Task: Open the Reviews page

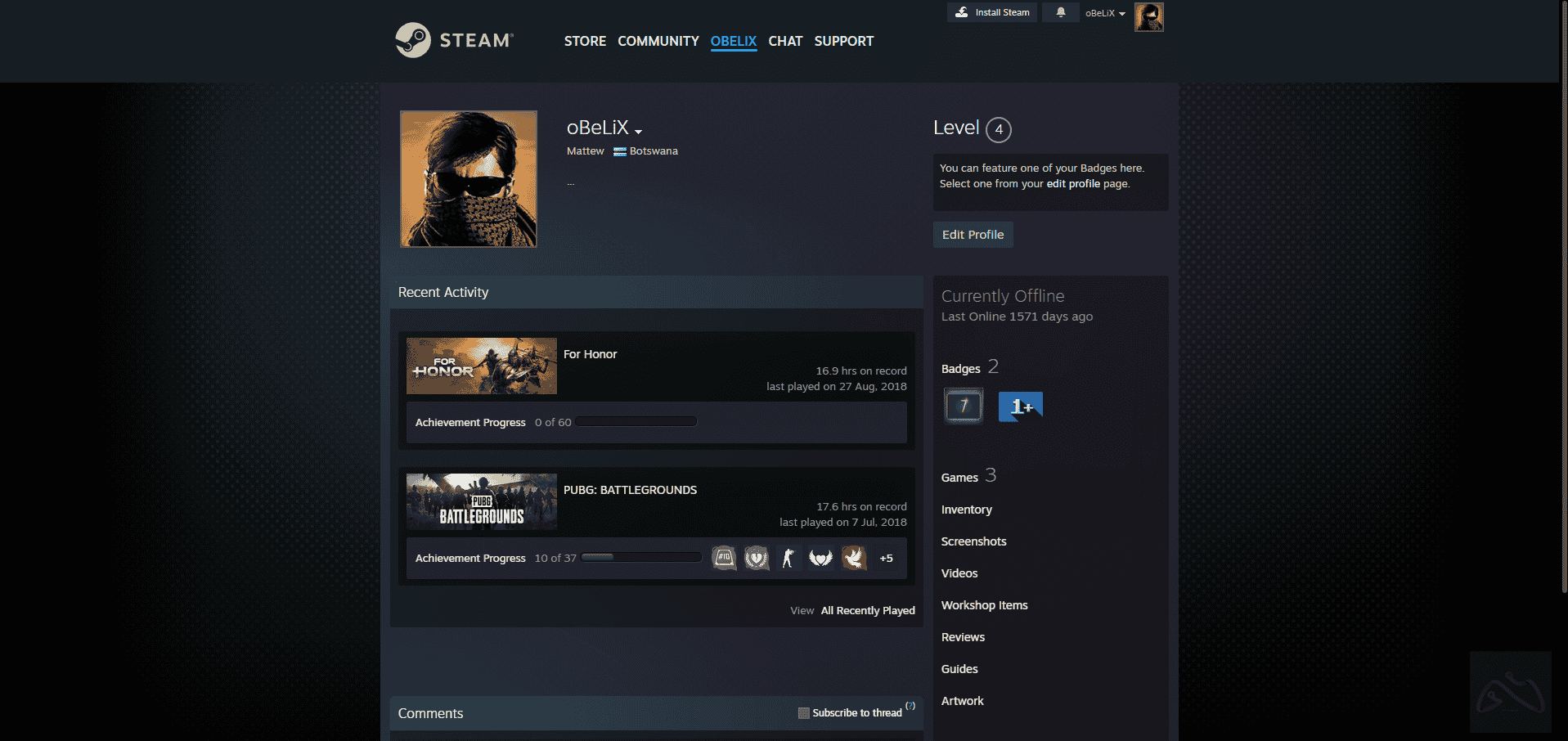Action: [x=963, y=637]
